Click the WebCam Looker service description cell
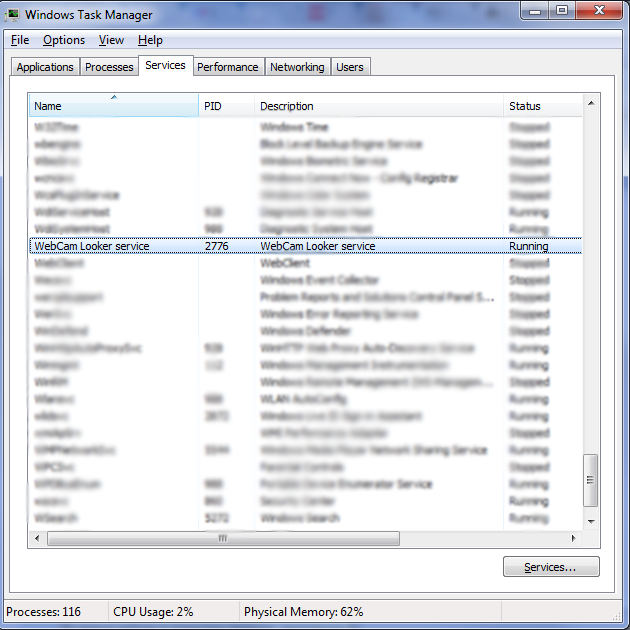Image resolution: width=630 pixels, height=630 pixels. [318, 246]
